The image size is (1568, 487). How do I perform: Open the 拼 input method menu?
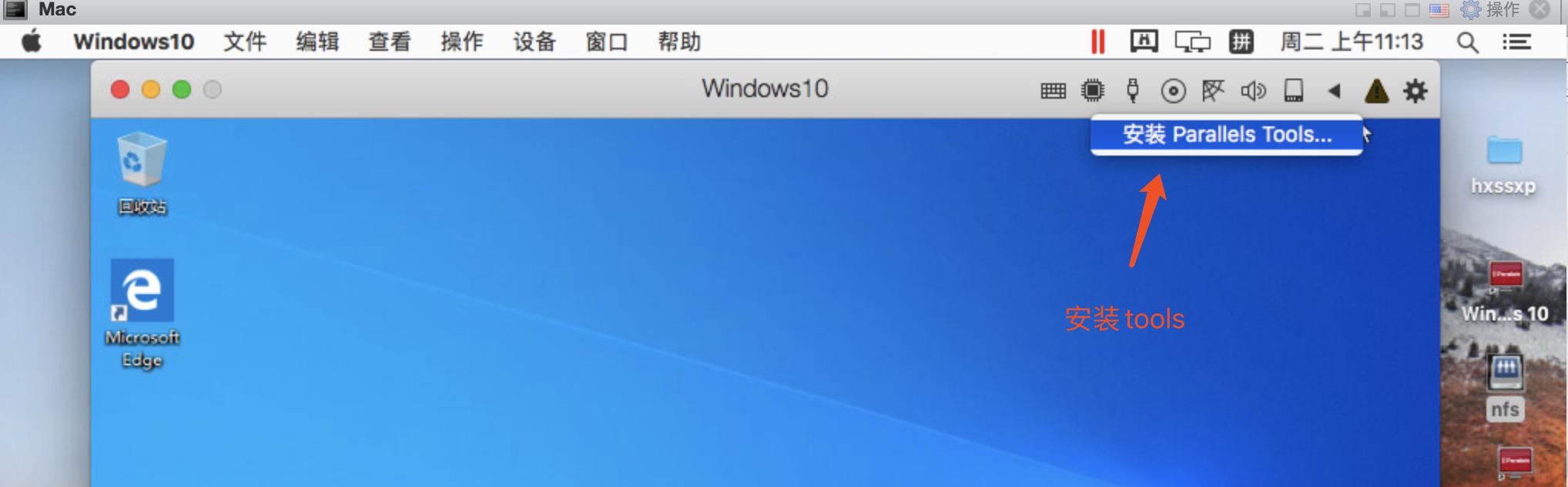(x=1241, y=42)
